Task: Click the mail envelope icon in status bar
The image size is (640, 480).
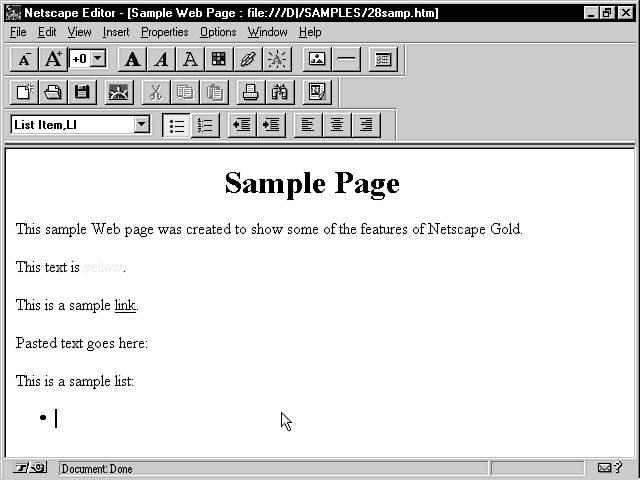Action: pos(604,468)
